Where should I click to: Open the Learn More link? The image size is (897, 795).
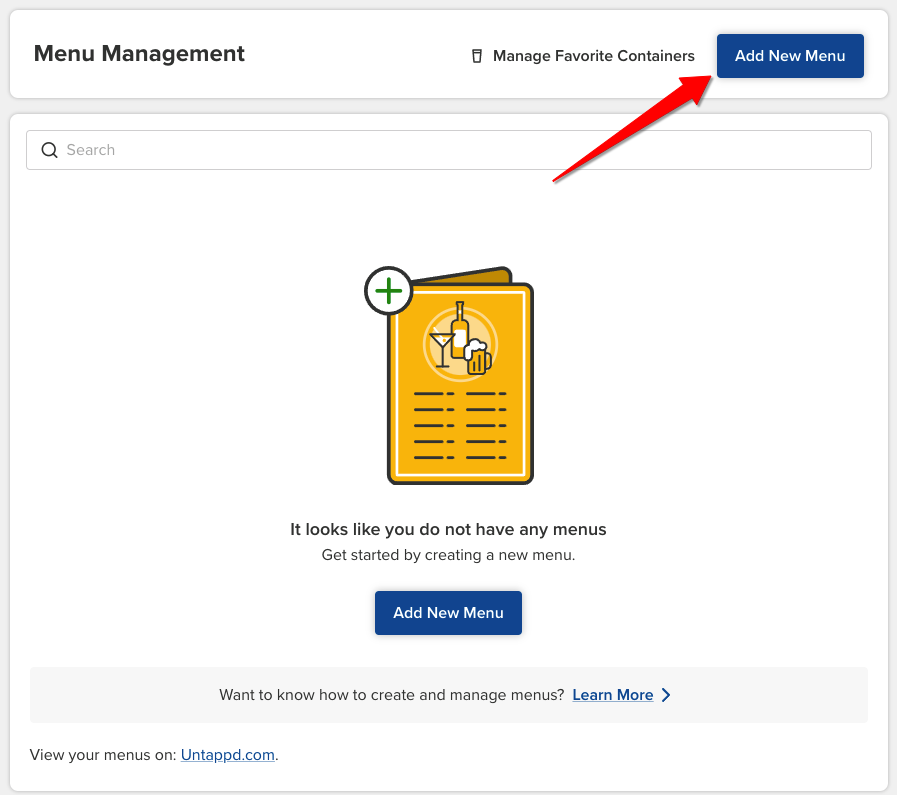(x=612, y=694)
